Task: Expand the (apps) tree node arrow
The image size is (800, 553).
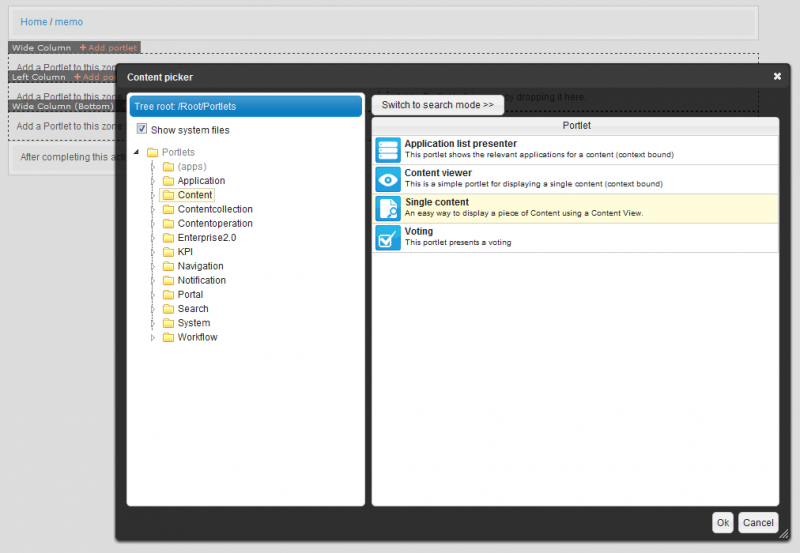Action: pos(153,166)
